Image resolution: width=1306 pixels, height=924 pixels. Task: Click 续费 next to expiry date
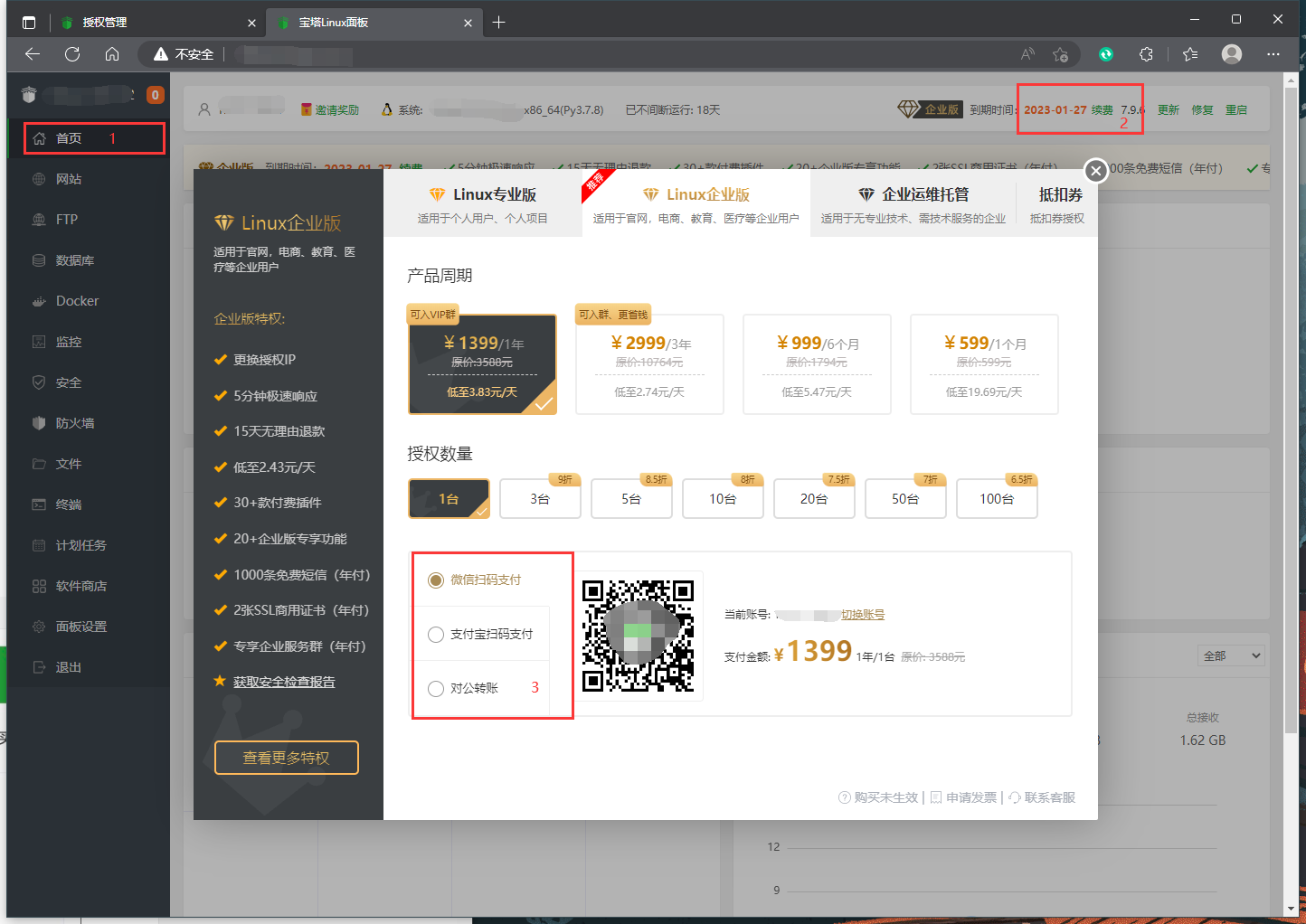point(1102,109)
